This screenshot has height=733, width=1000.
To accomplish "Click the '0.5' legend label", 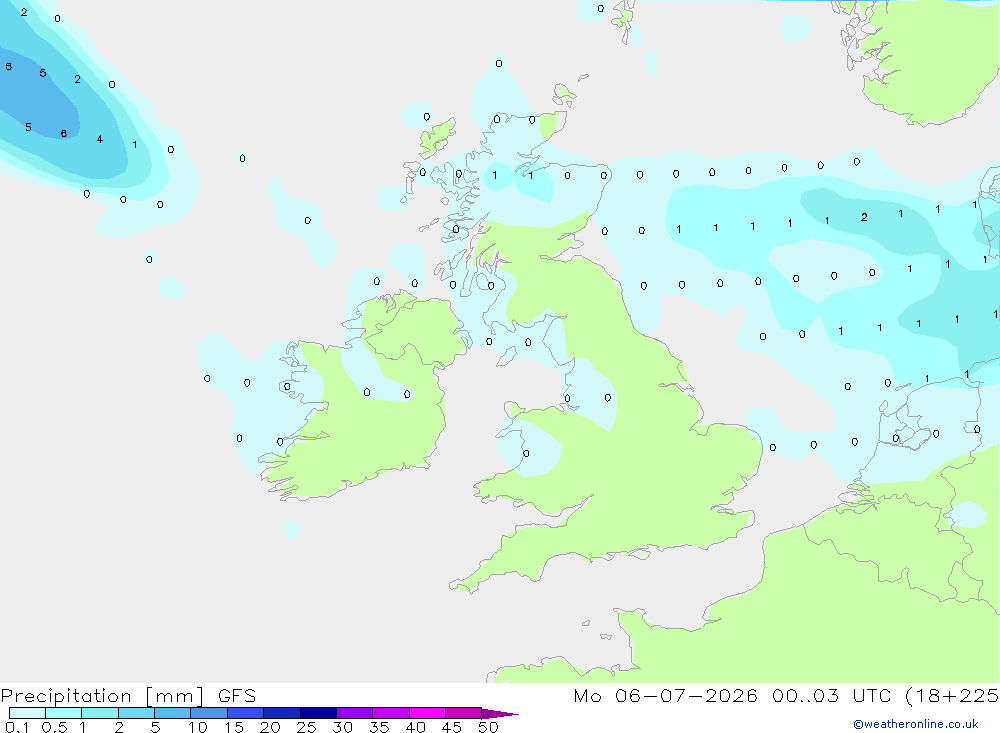I will point(54,727).
